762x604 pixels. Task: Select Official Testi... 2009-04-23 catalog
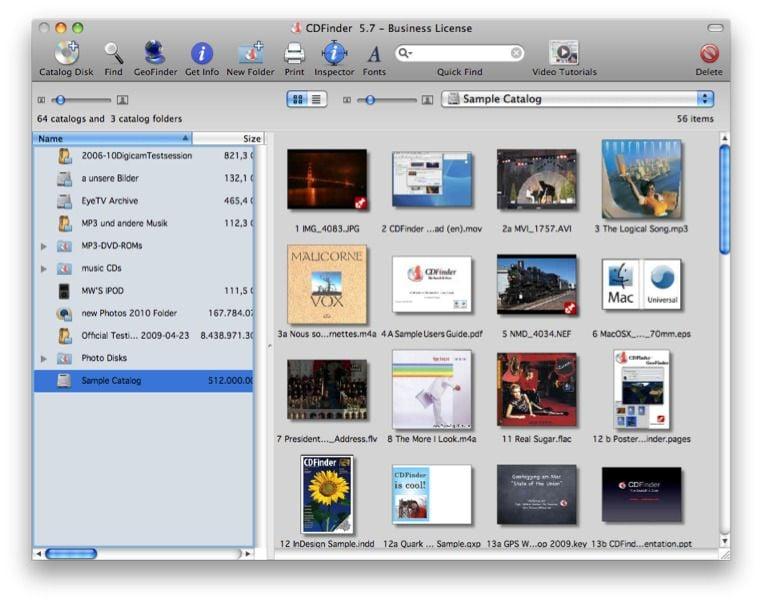click(144, 335)
